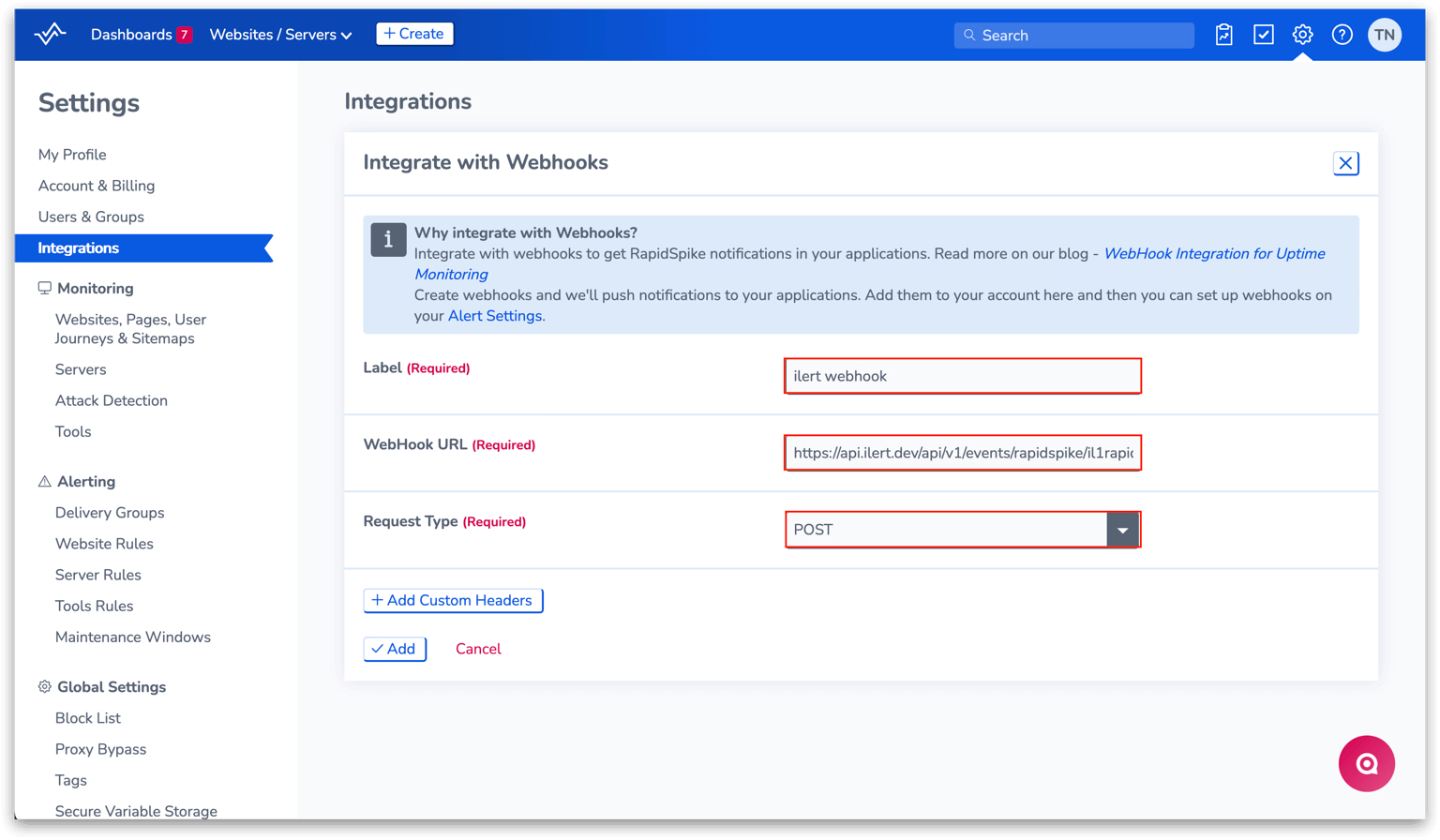Click the RapidSpike logo icon
Viewport: 1440px width, 840px height.
(x=50, y=35)
